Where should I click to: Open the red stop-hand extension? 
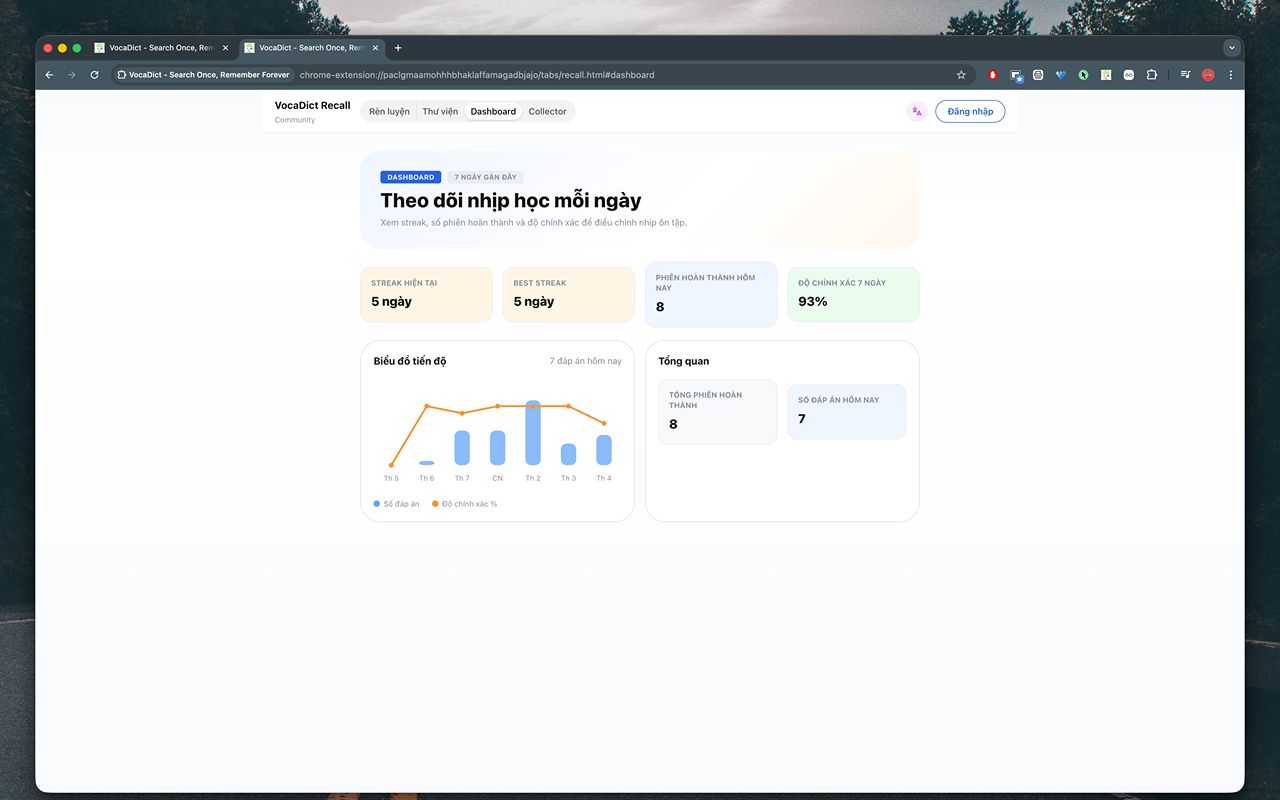(x=993, y=75)
